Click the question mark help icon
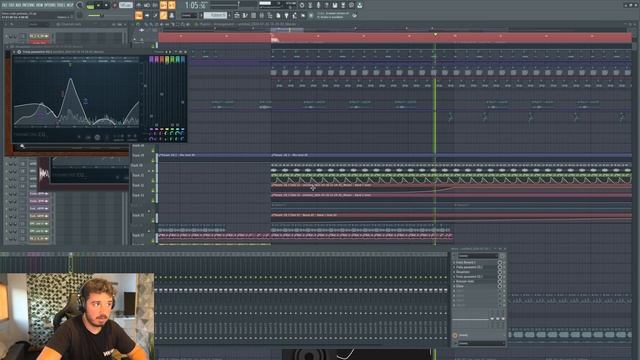 [x=327, y=5]
